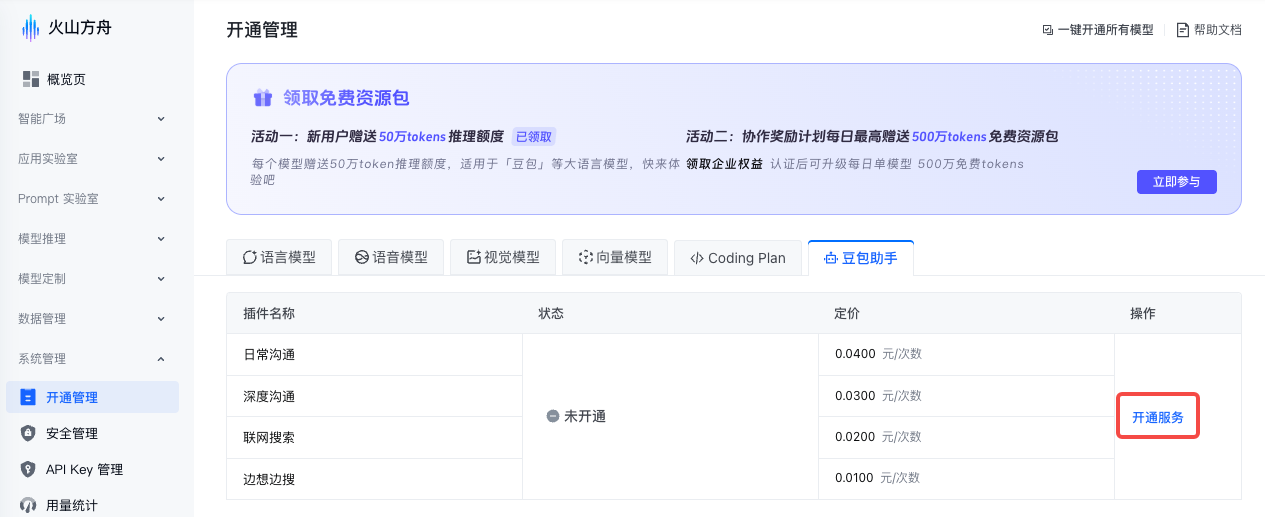1265x517 pixels.
Task: Expand the 模型推理 menu group
Action: point(92,239)
